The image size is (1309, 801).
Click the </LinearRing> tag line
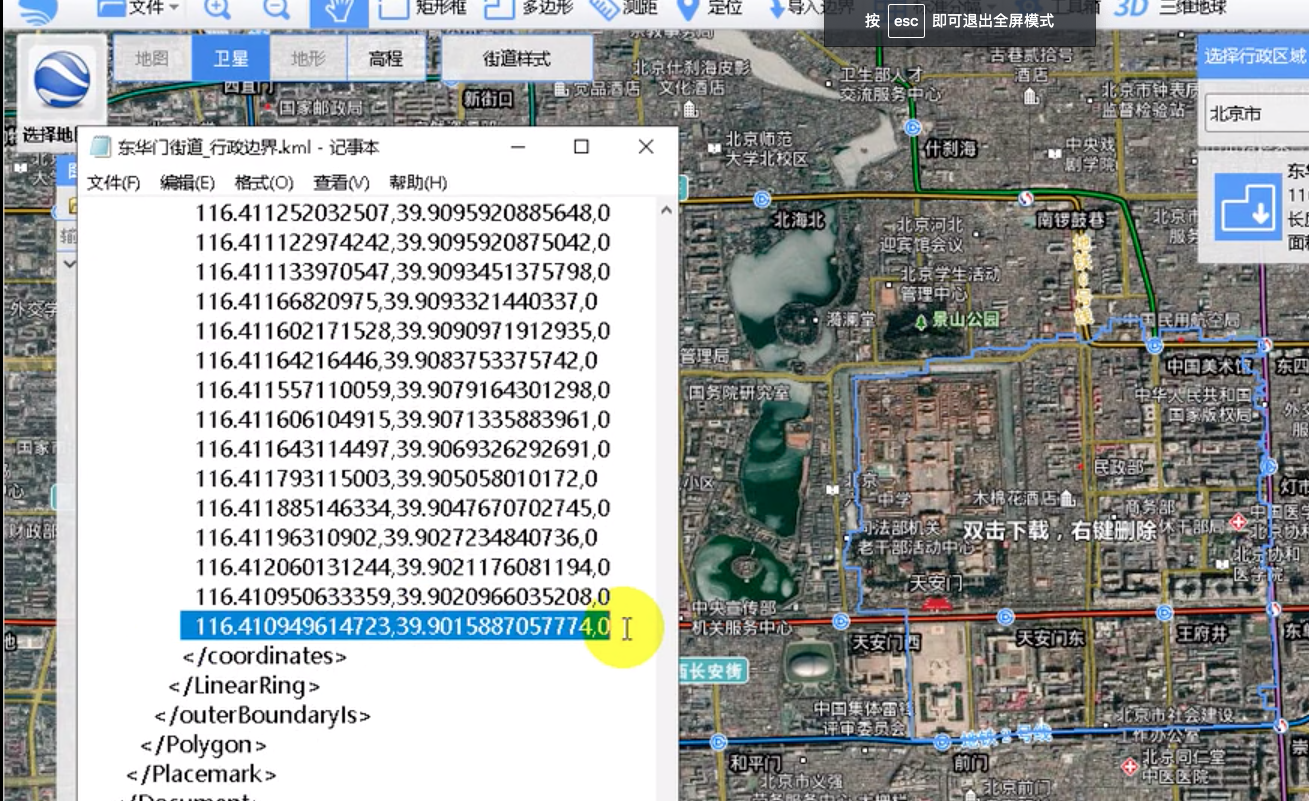point(244,686)
